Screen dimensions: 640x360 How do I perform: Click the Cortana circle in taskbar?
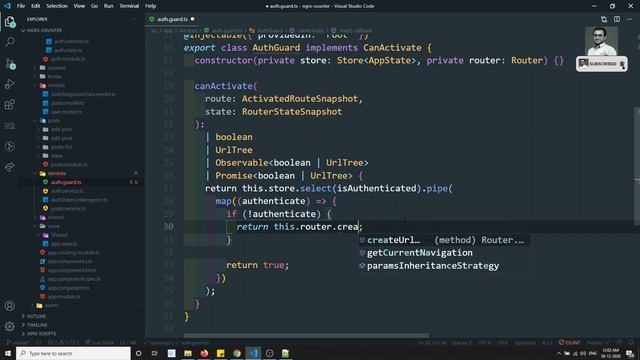[x=138, y=353]
